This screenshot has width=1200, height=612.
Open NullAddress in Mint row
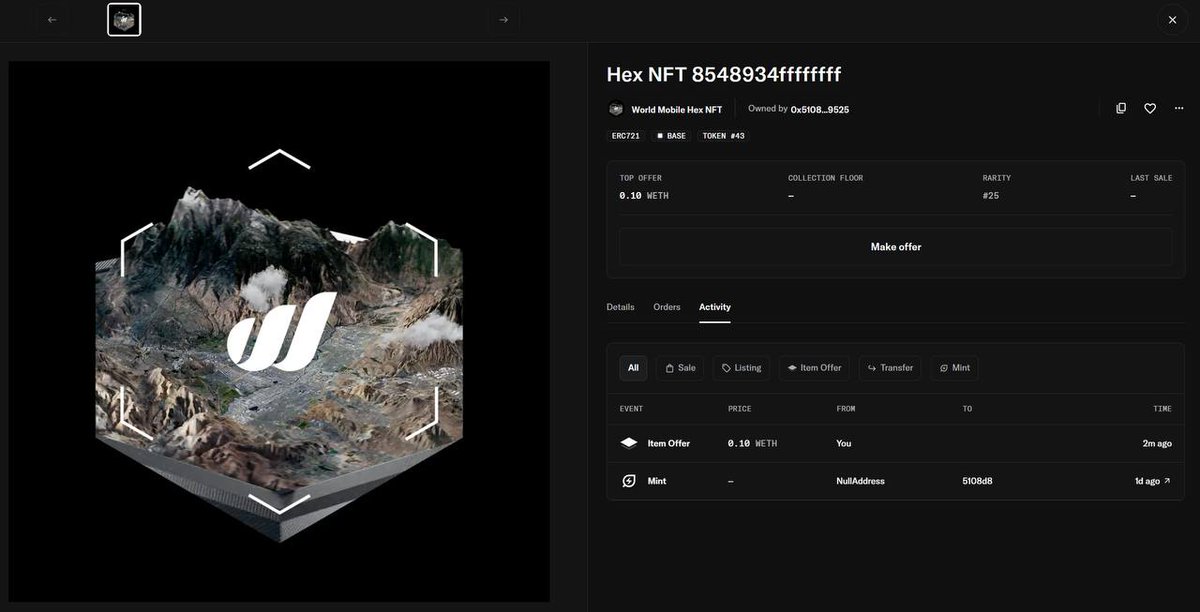pyautogui.click(x=860, y=481)
